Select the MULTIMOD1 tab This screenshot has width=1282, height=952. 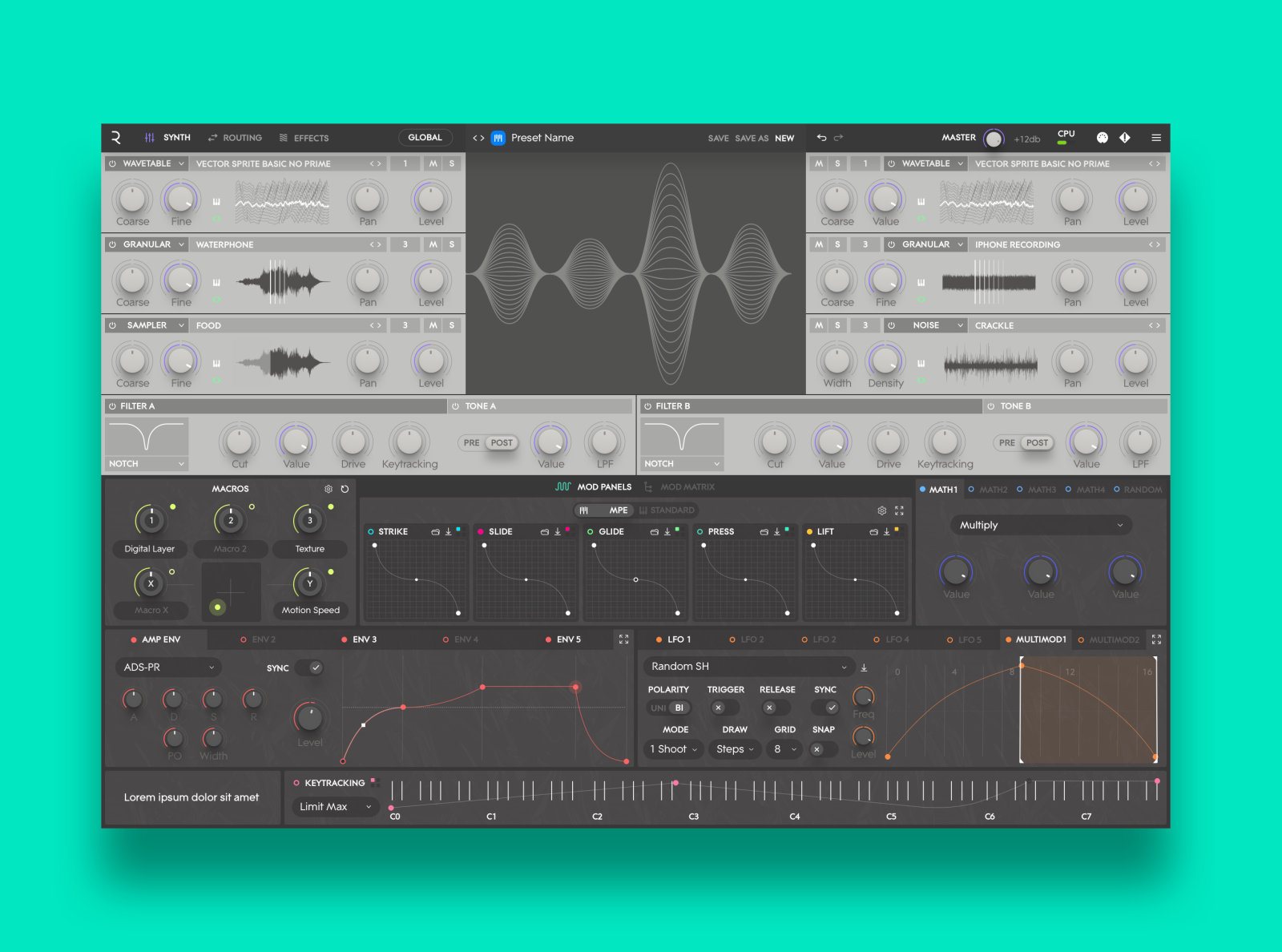(1038, 639)
